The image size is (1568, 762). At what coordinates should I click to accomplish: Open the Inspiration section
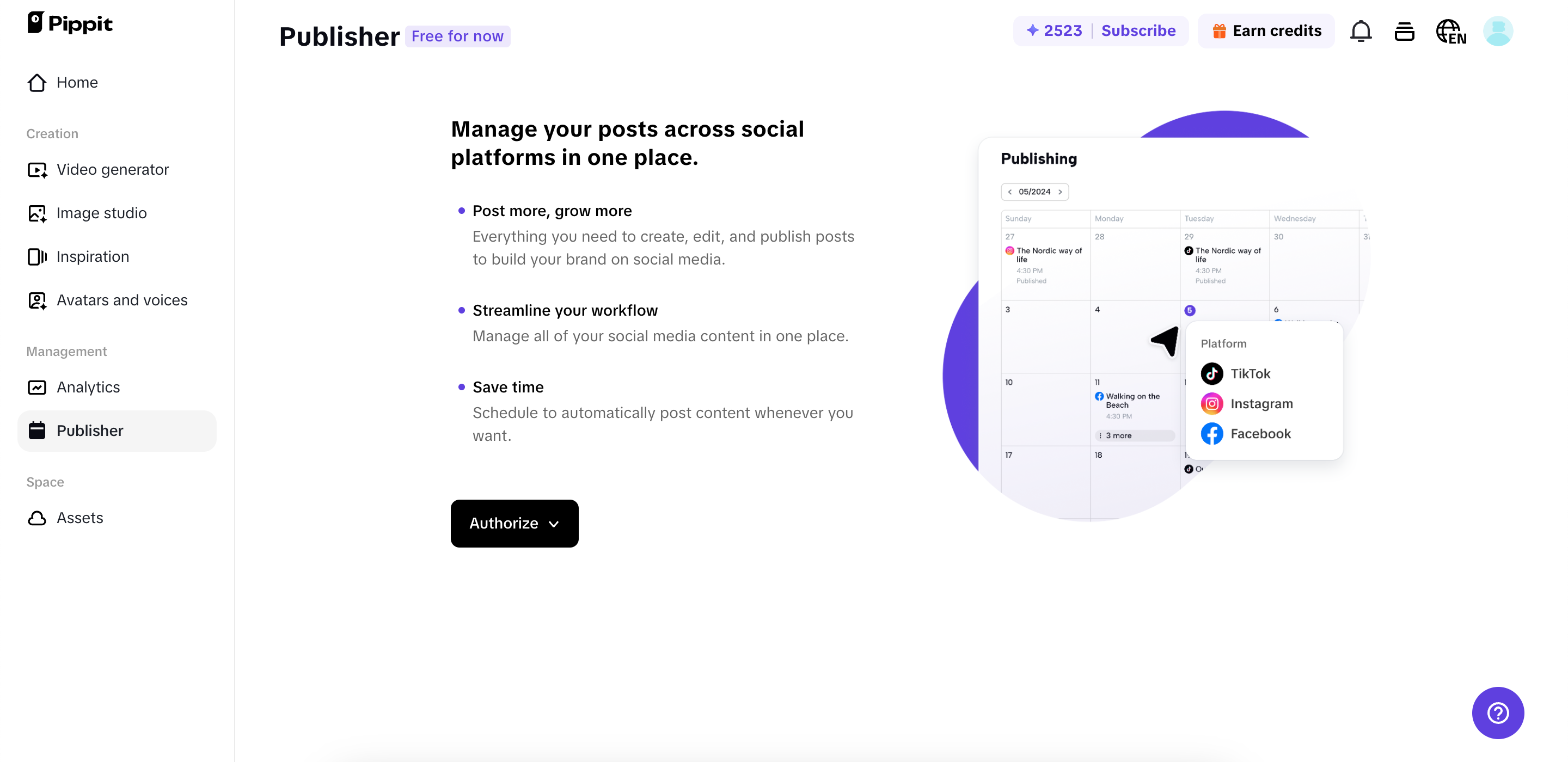pos(93,256)
